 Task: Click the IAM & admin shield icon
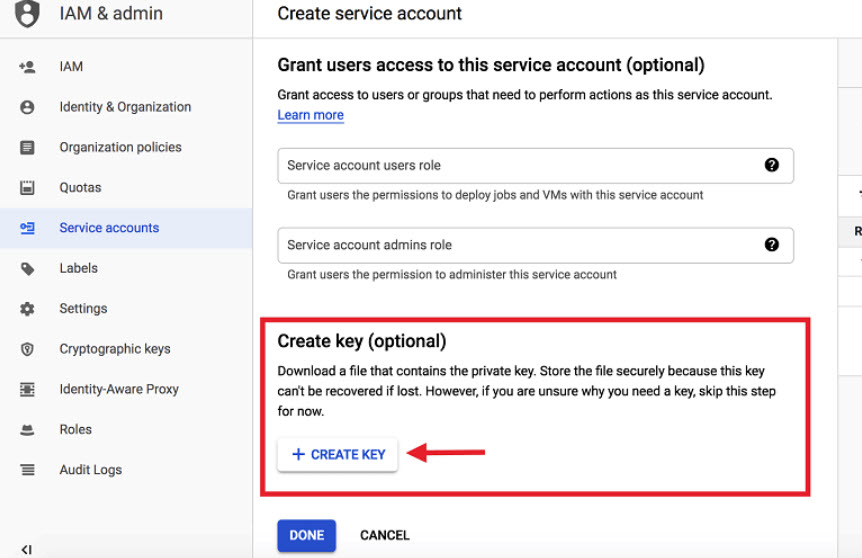[28, 14]
